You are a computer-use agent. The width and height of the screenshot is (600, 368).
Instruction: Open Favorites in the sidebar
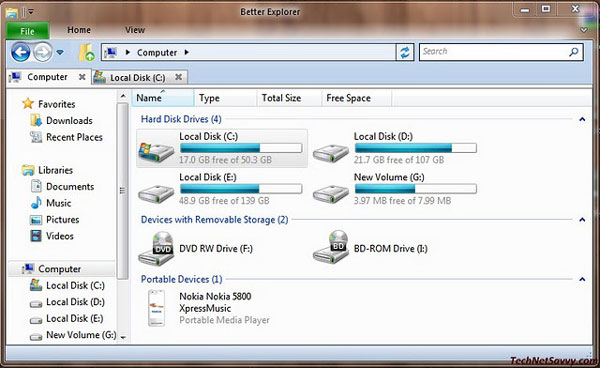tap(57, 104)
